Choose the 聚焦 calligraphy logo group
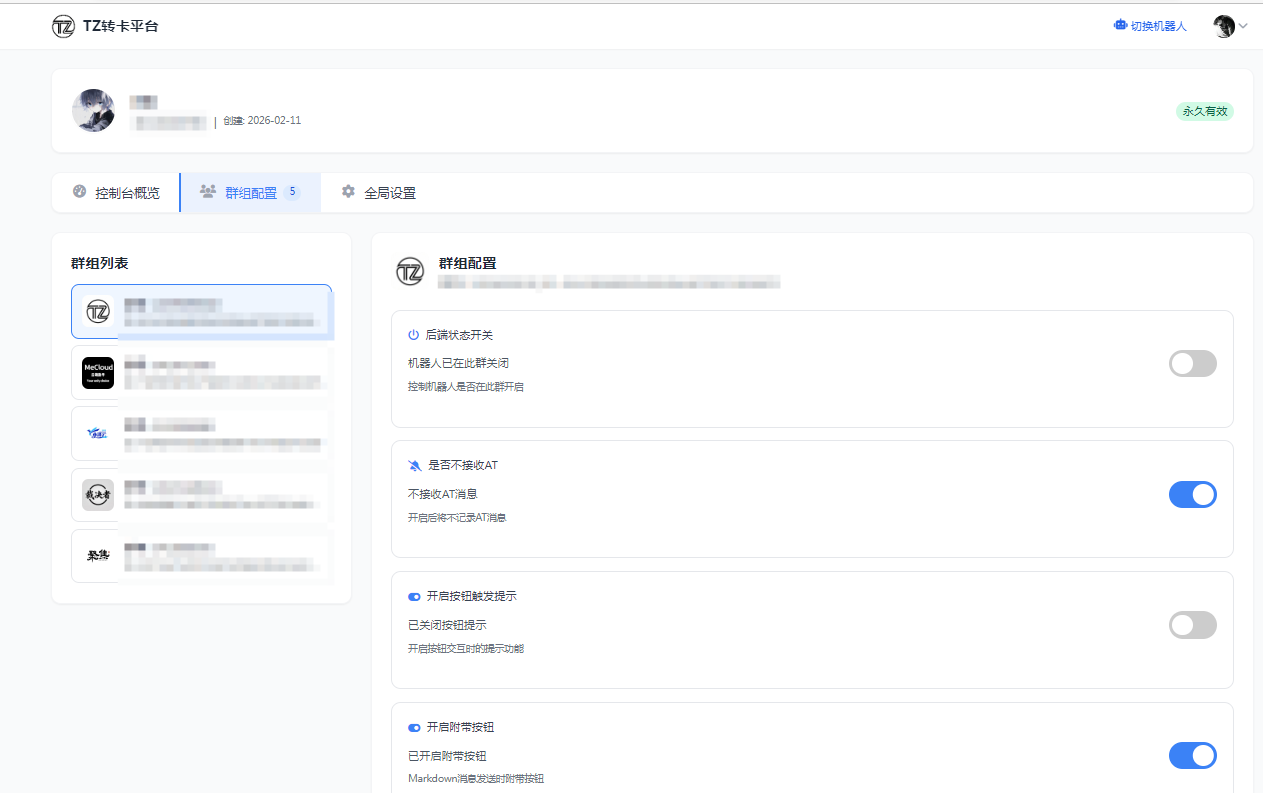Viewport: 1263px width, 793px height. pos(98,556)
